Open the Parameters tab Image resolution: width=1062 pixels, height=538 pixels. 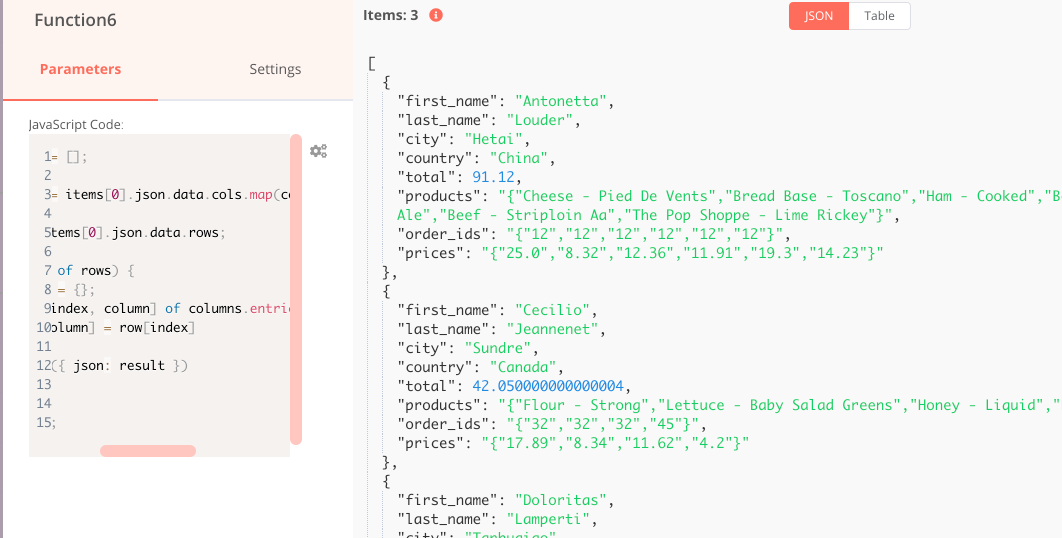(80, 69)
